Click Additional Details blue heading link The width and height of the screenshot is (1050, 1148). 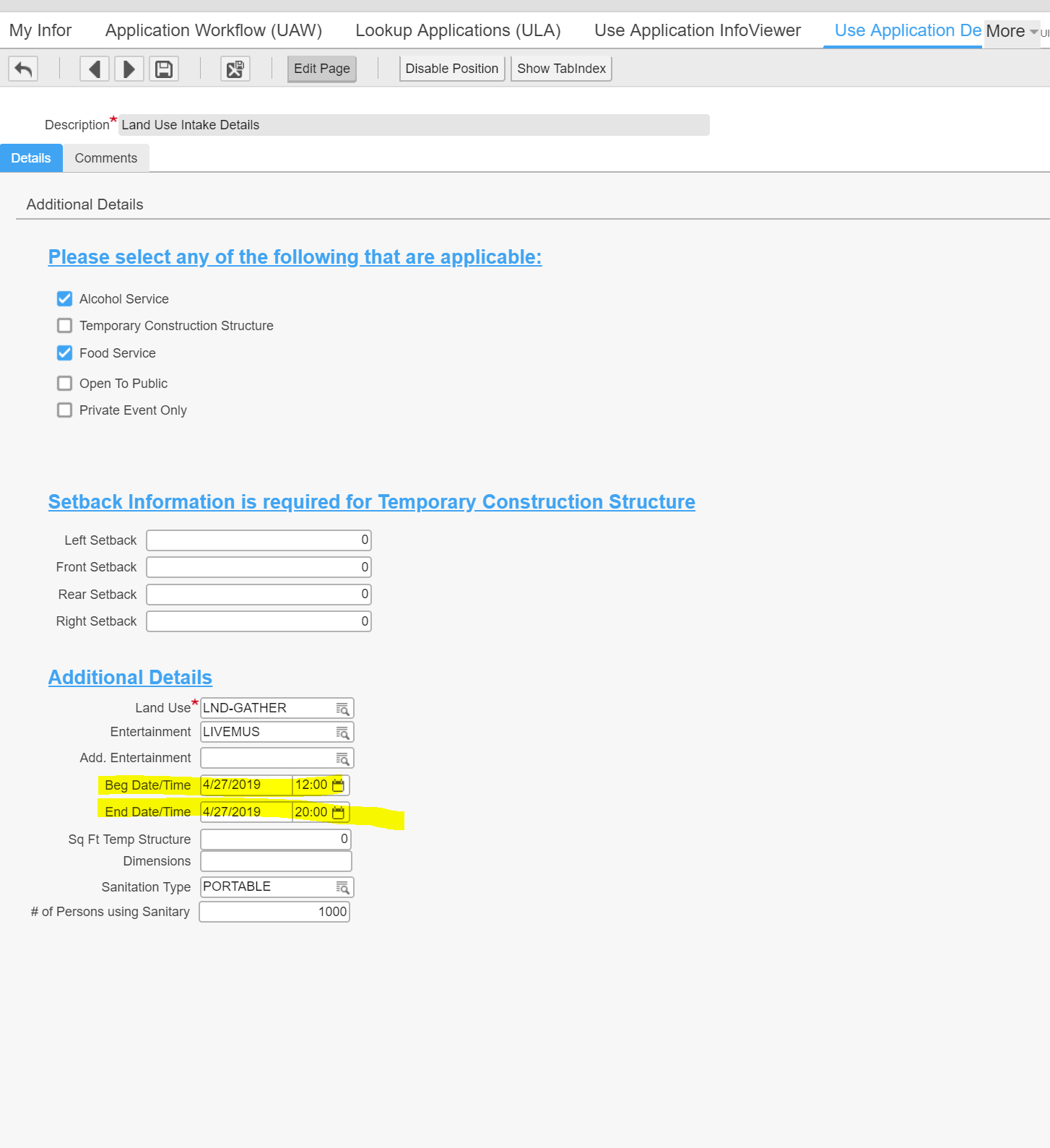(x=130, y=678)
